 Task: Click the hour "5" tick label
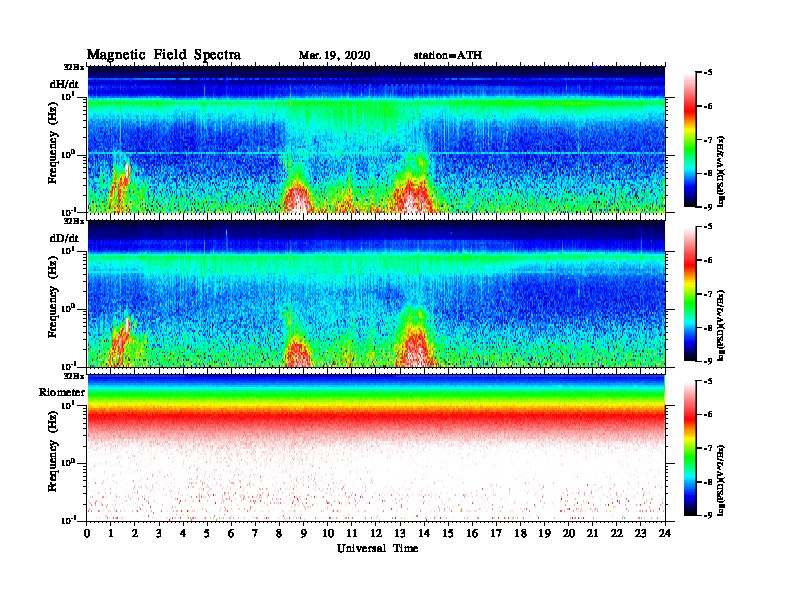click(207, 534)
